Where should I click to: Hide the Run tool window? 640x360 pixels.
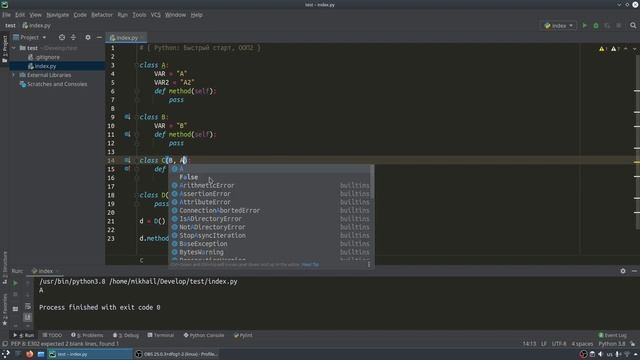point(634,271)
